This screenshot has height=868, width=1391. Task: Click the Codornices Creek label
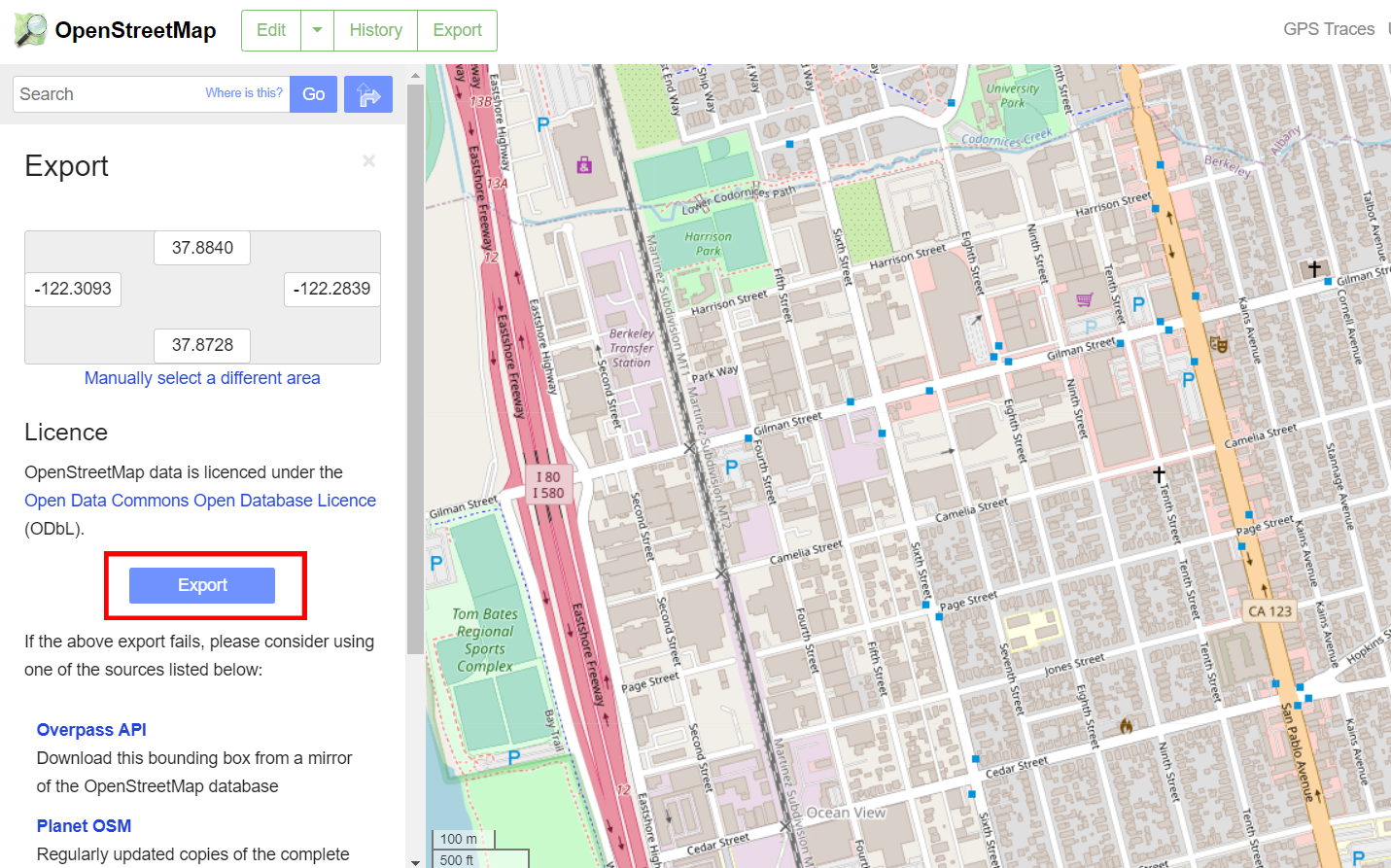1007,139
